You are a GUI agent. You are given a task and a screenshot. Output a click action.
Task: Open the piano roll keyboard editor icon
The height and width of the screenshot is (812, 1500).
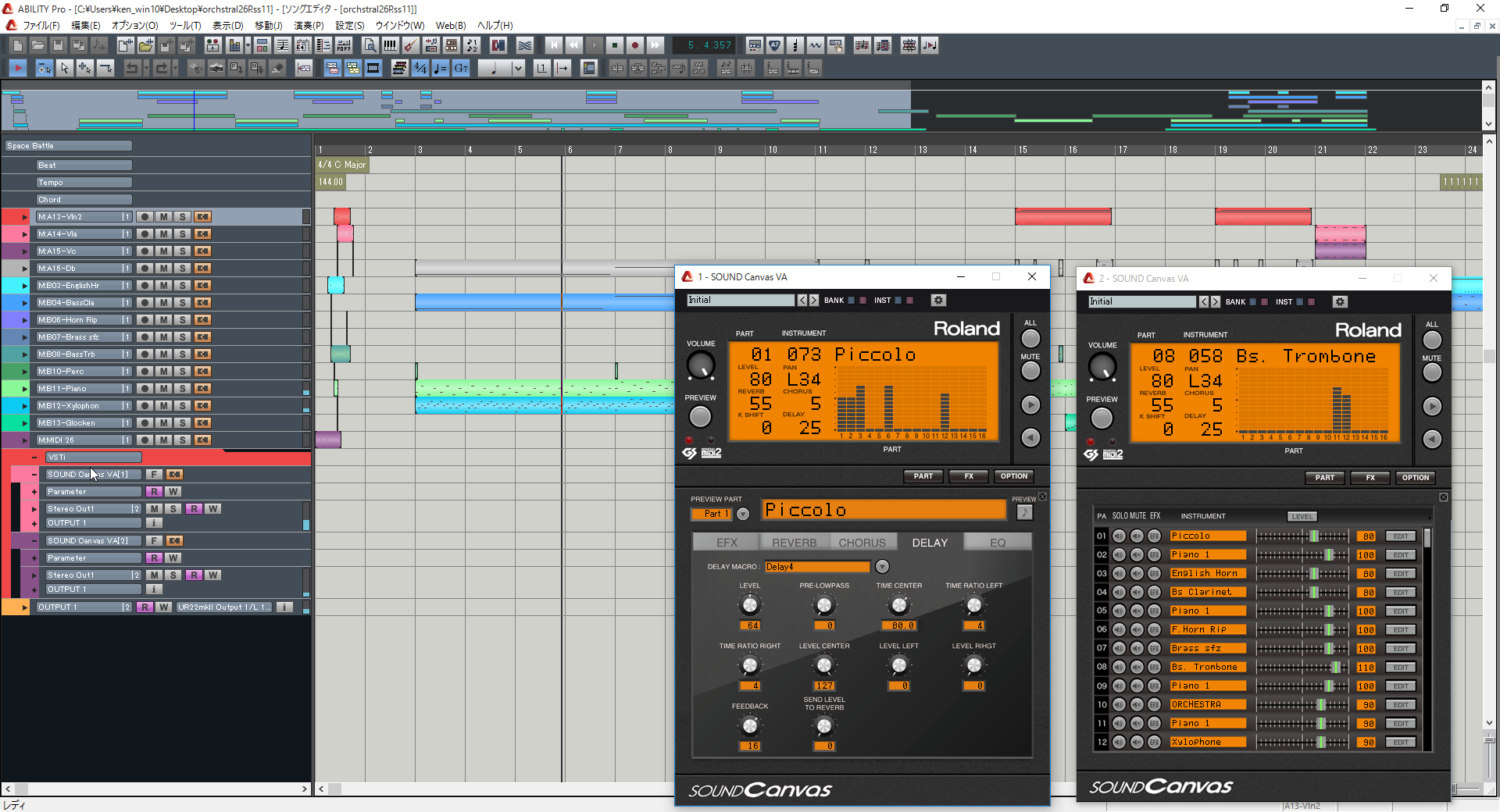390,45
